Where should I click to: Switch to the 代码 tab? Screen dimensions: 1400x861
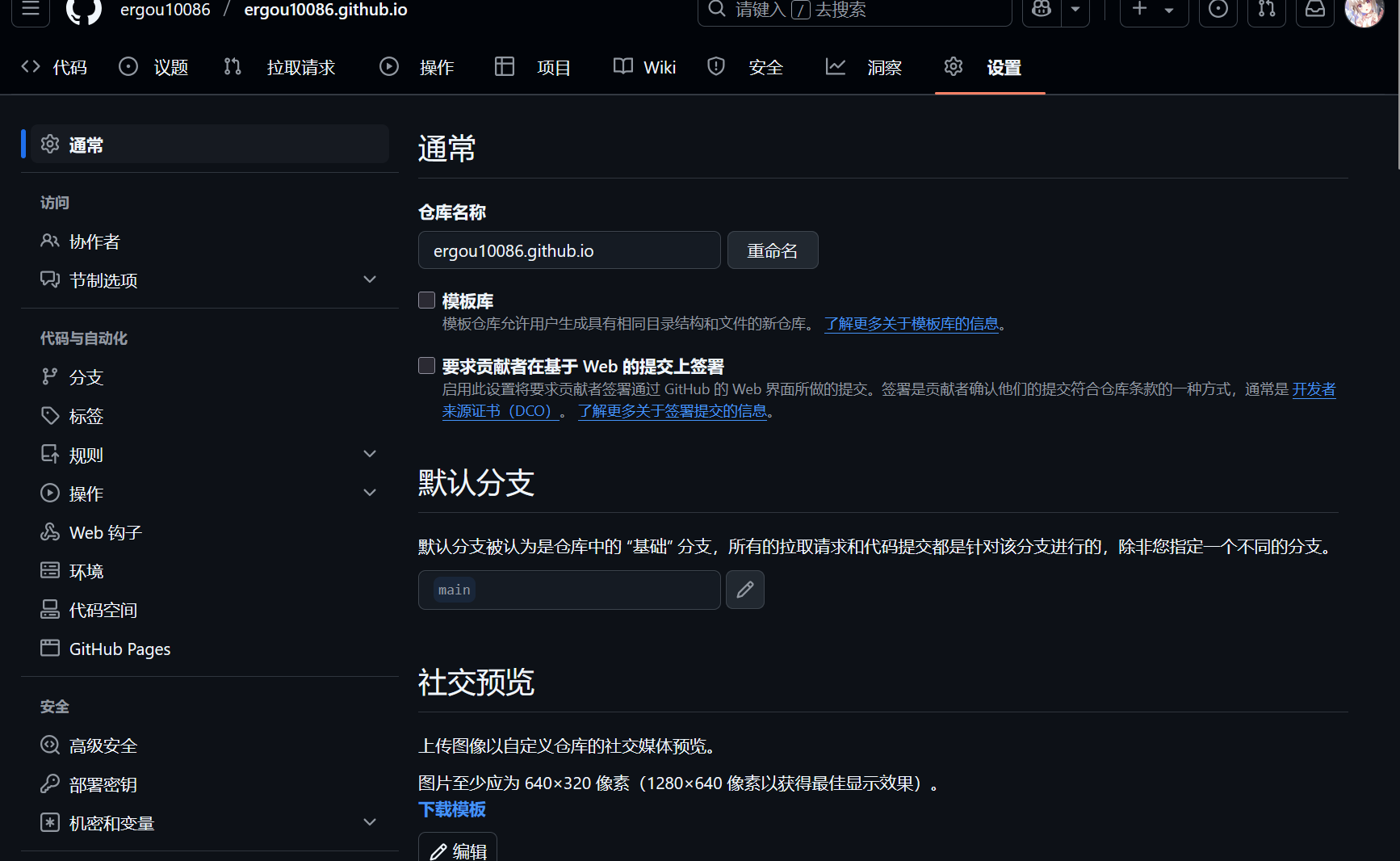pos(55,67)
